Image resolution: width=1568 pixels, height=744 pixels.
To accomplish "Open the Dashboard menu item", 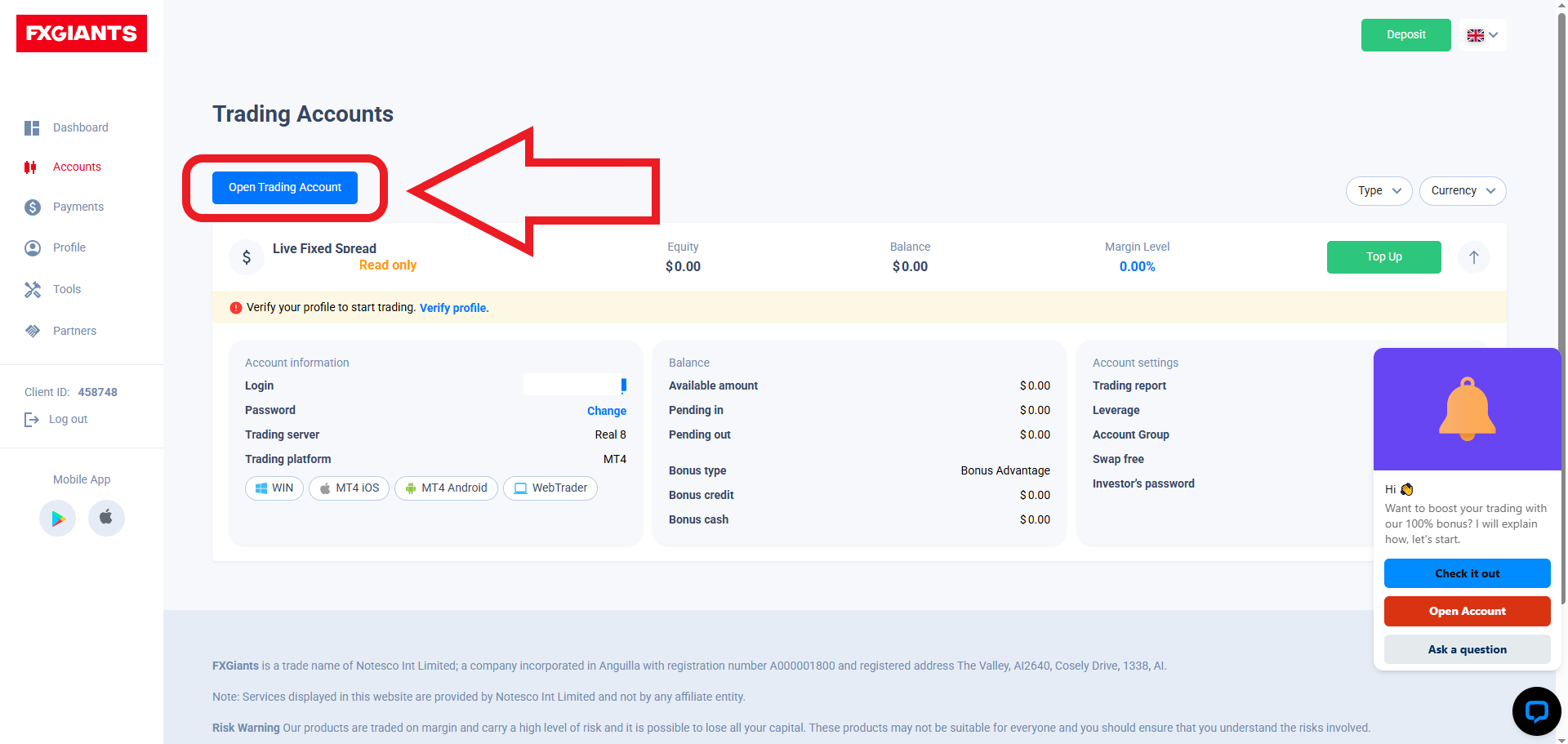I will pyautogui.click(x=80, y=127).
